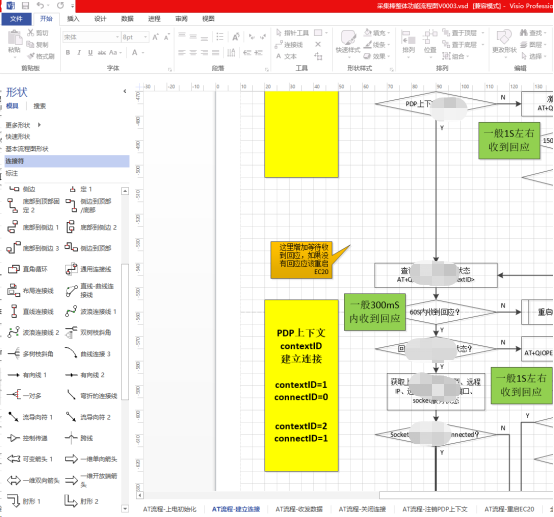Select the Connector (连接线) tool
Viewport: 554px width, 517px height.
click(289, 45)
